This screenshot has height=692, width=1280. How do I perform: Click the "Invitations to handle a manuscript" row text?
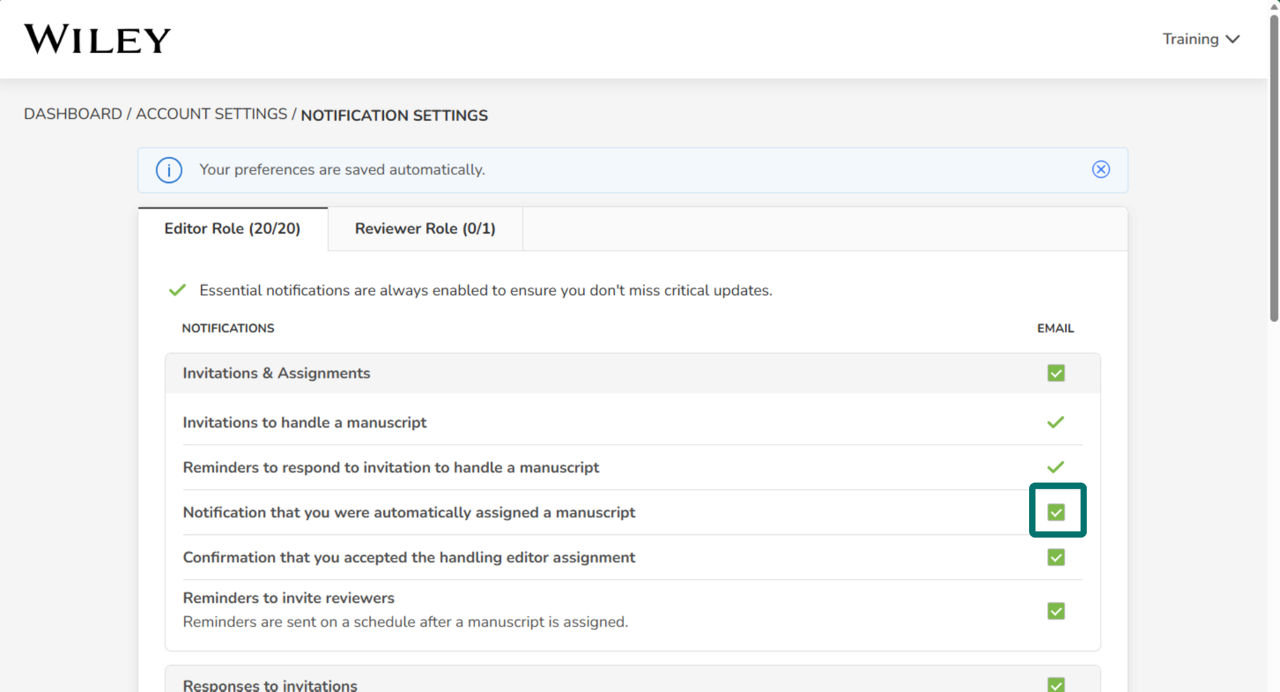[x=305, y=422]
